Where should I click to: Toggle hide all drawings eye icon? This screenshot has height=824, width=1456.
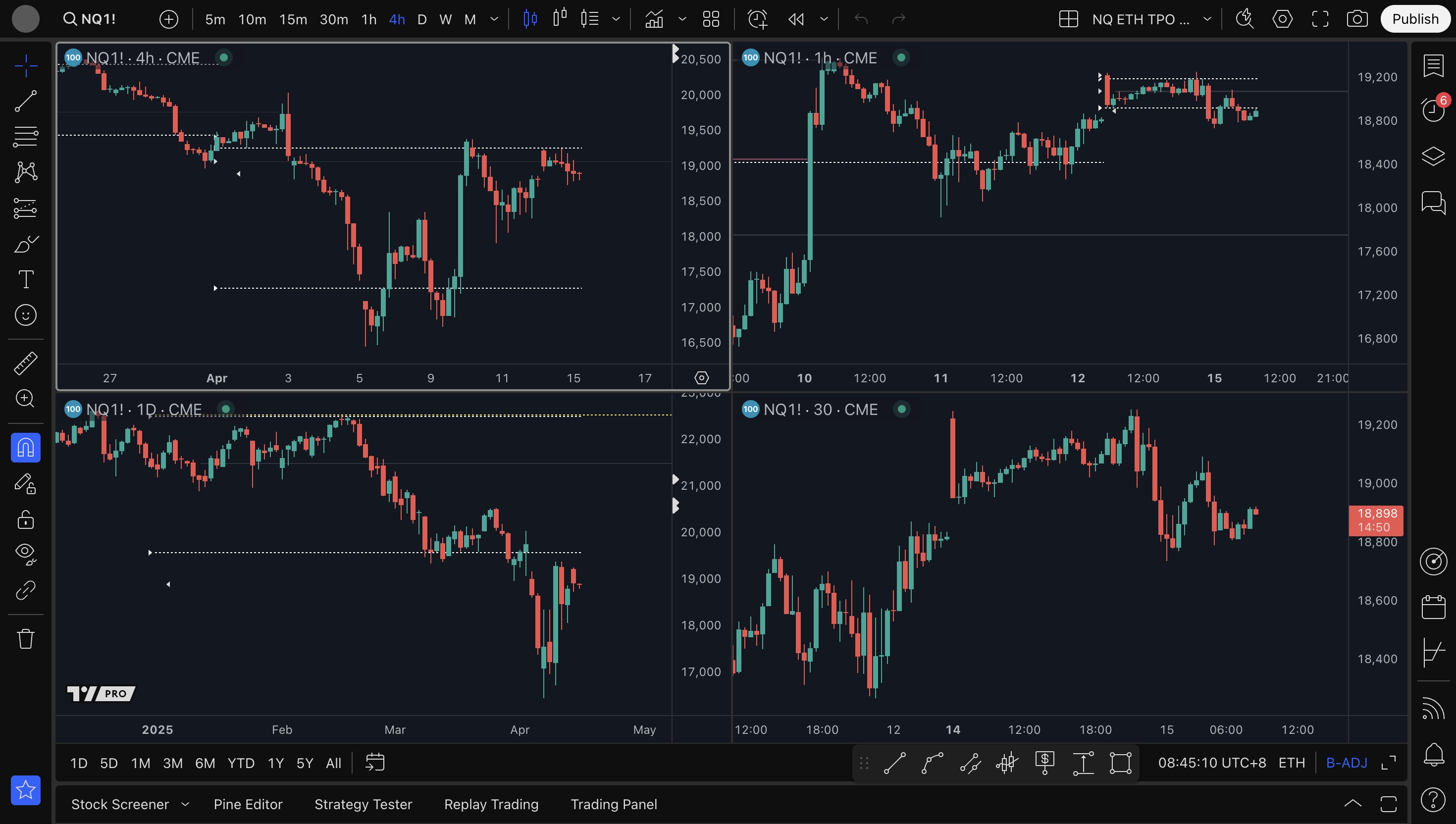click(25, 554)
